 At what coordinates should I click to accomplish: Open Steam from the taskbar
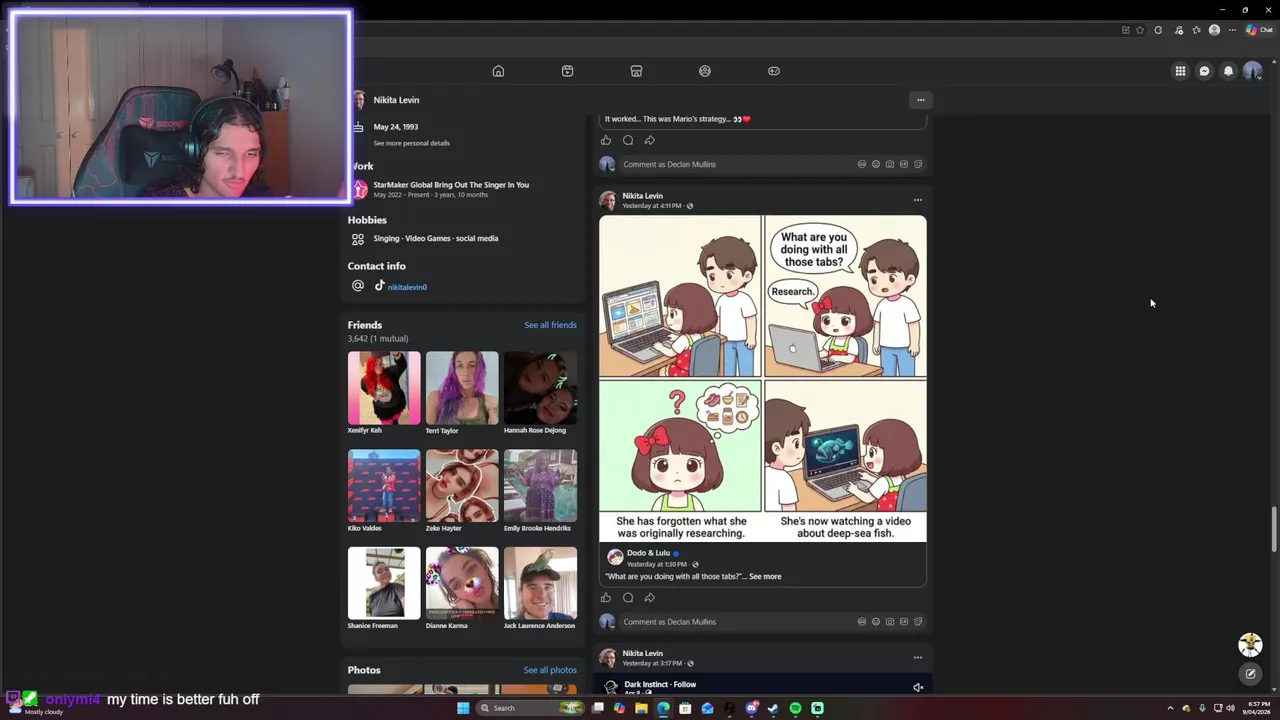[773, 708]
